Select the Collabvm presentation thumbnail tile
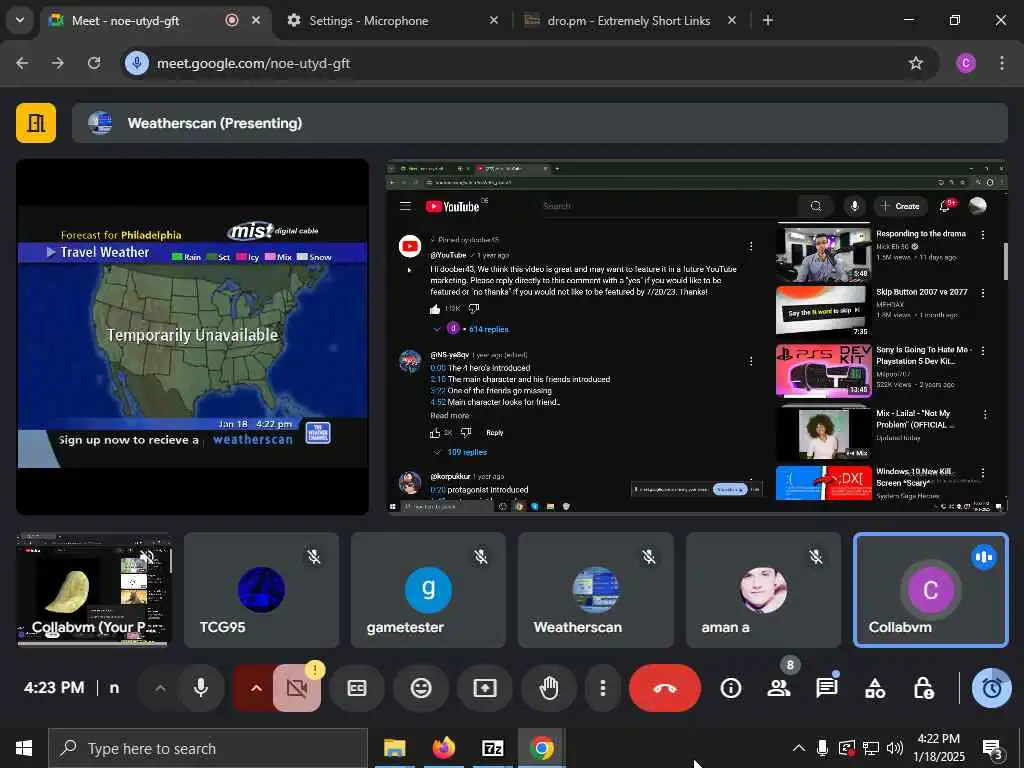Screen dimensions: 1024x768 coord(95,590)
